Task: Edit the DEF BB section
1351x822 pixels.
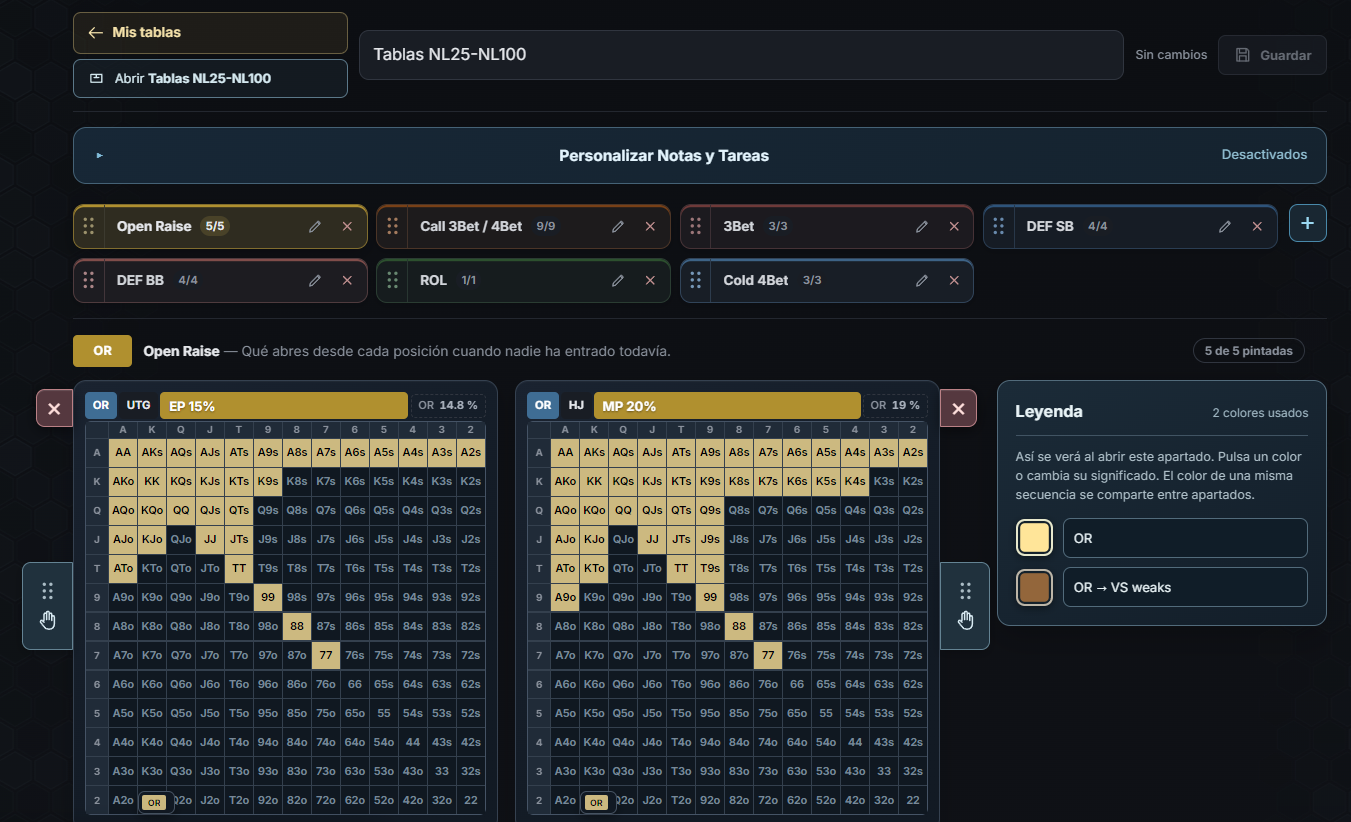Action: point(315,281)
